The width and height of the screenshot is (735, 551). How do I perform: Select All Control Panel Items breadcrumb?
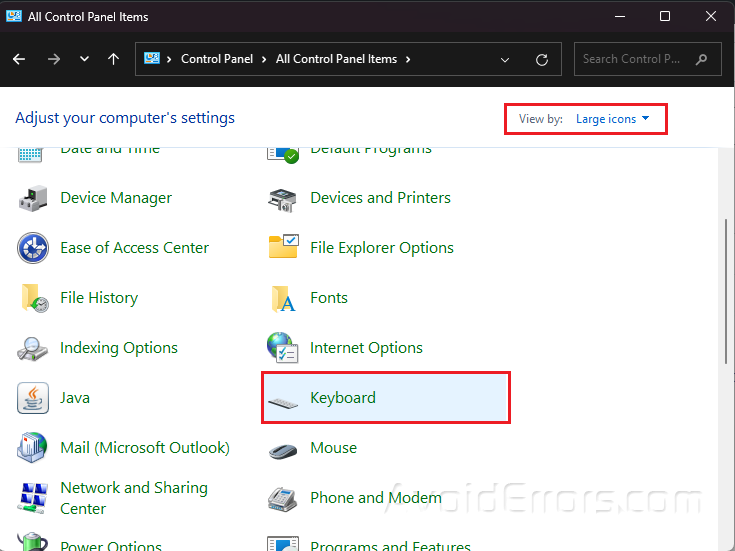336,59
